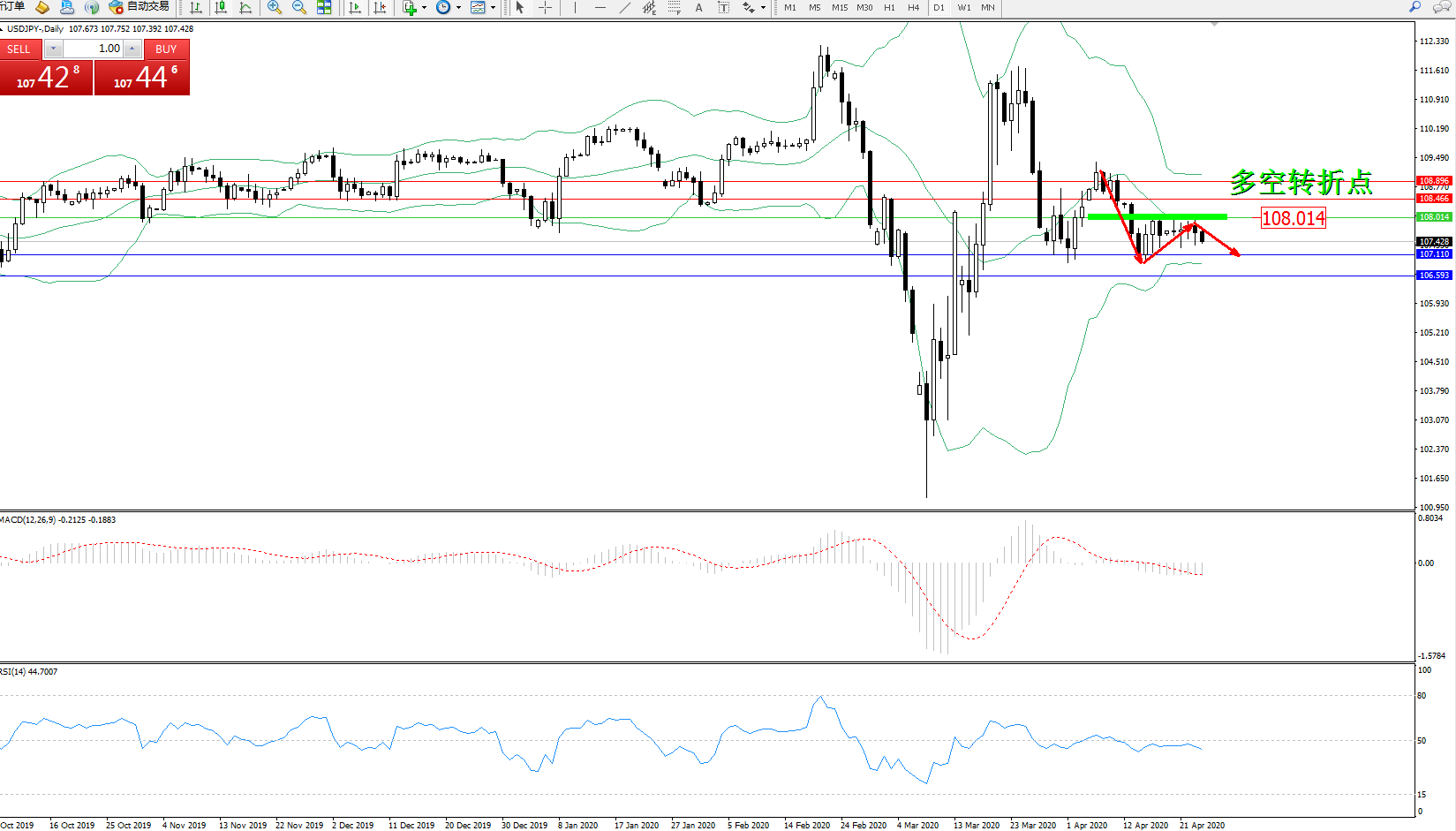Image resolution: width=1456 pixels, height=831 pixels.
Task: Toggle the chart auto-scroll button
Action: (x=355, y=7)
